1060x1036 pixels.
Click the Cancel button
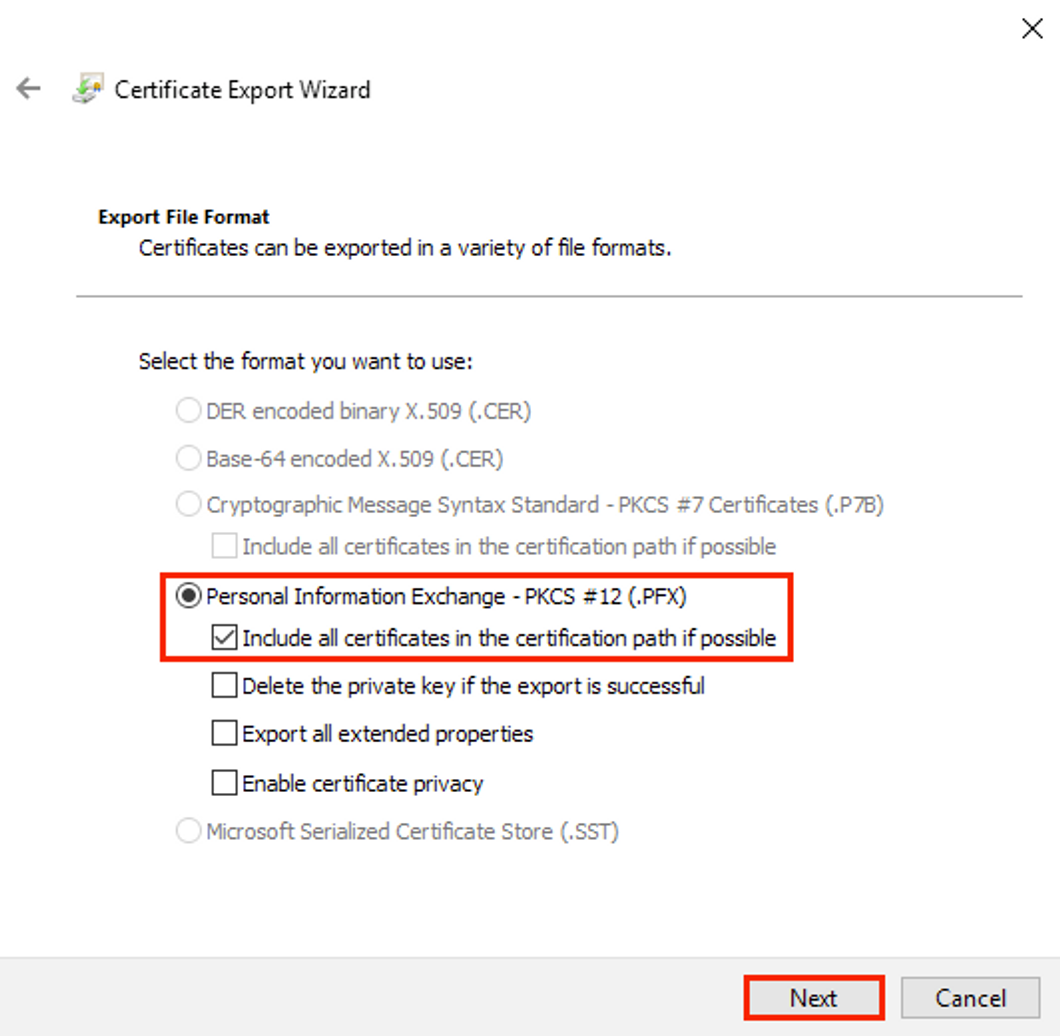[x=970, y=997]
